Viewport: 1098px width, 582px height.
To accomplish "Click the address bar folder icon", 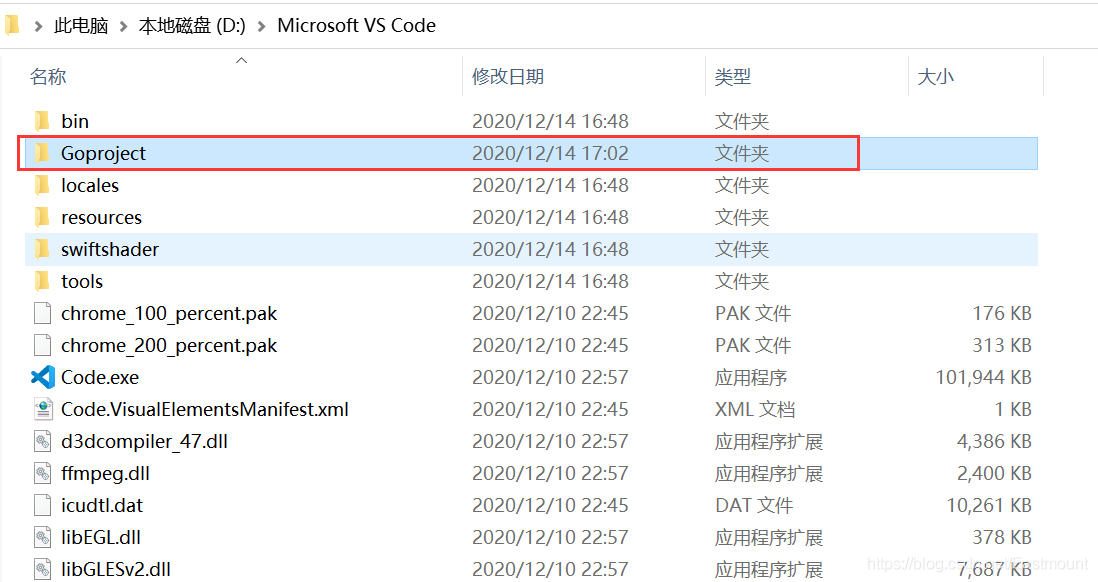I will [12, 26].
